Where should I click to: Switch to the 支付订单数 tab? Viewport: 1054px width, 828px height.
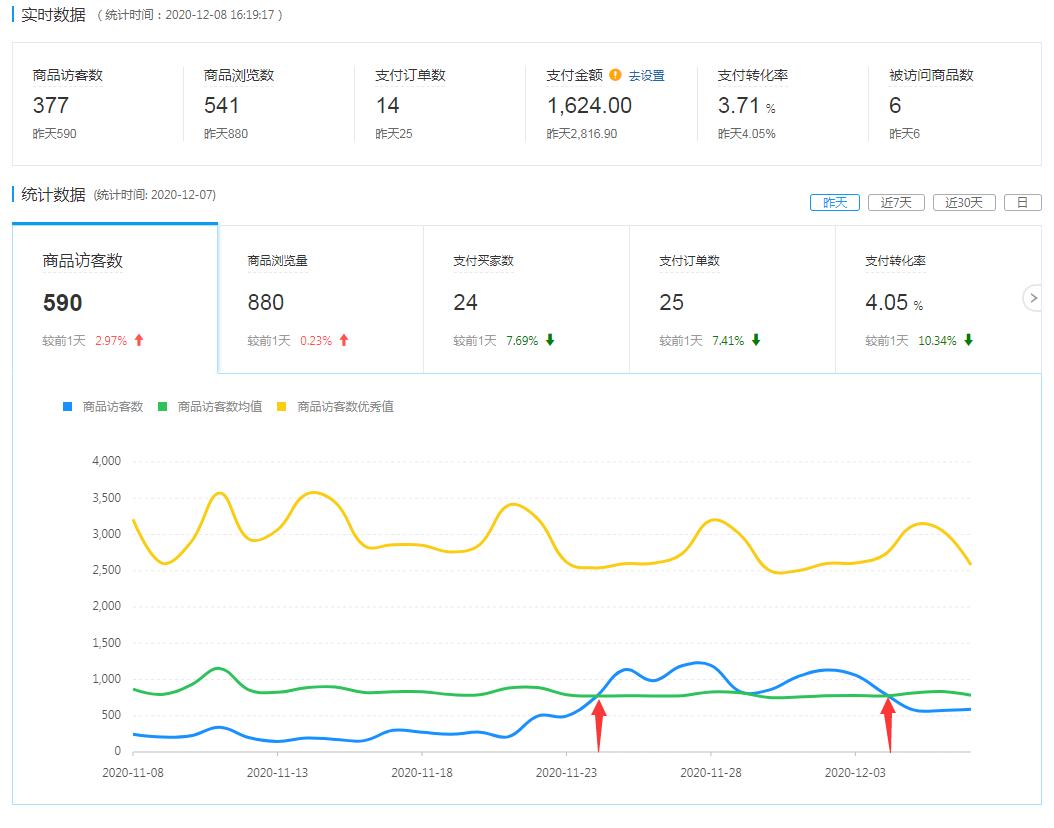688,260
